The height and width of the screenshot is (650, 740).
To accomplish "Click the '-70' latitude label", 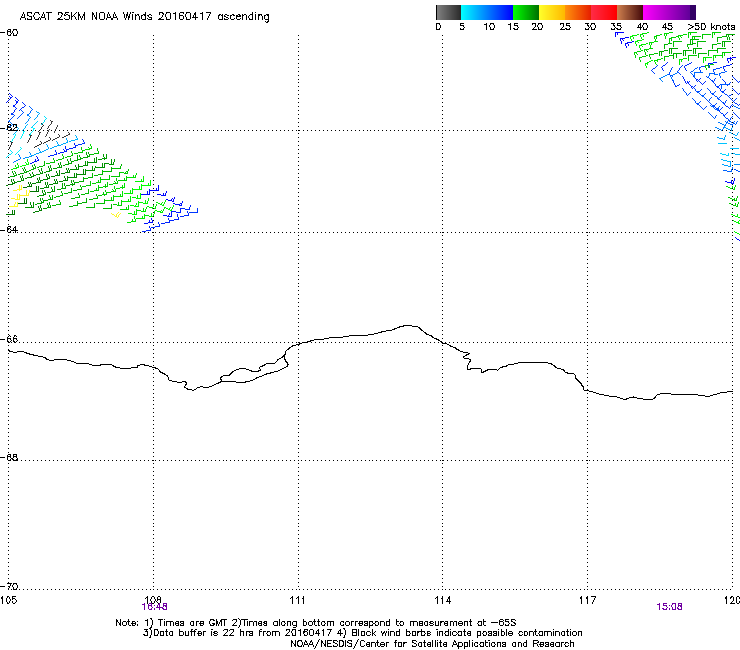I will [9, 586].
